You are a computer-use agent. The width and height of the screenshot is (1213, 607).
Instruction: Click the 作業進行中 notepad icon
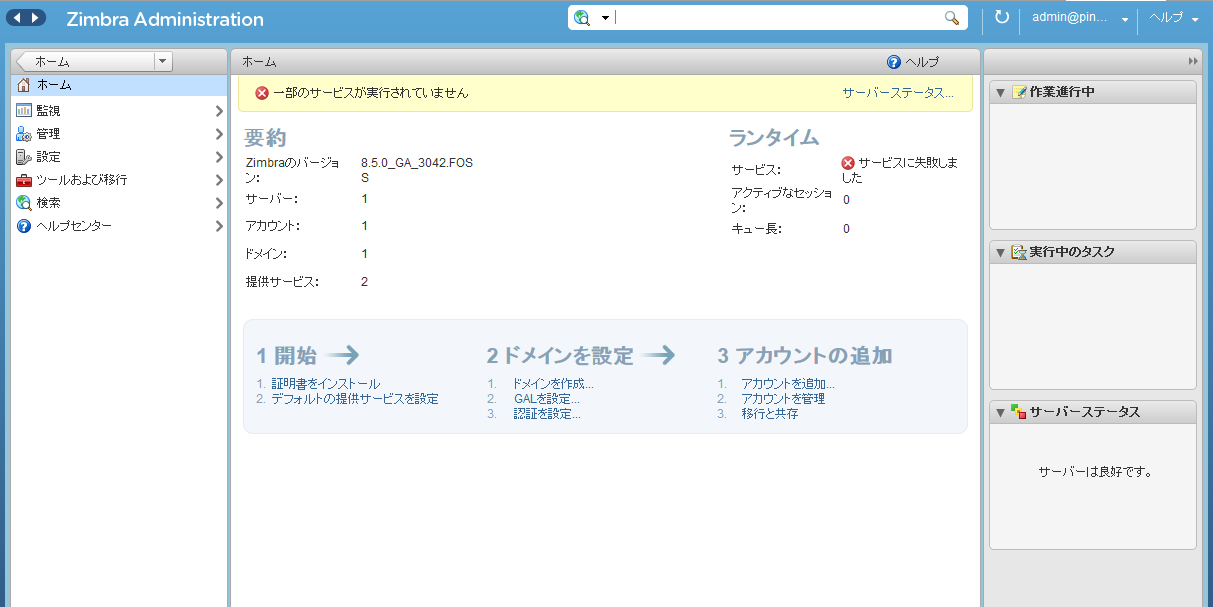pyautogui.click(x=1019, y=92)
